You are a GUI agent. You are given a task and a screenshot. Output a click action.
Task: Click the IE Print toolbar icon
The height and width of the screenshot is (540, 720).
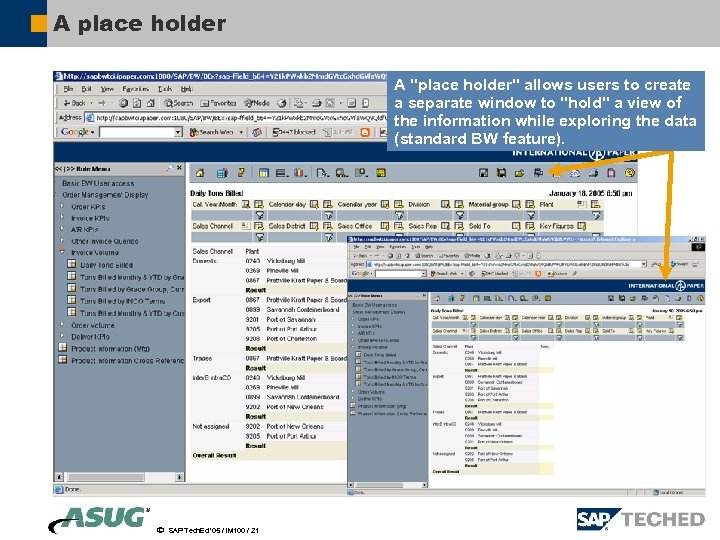pyautogui.click(x=316, y=103)
